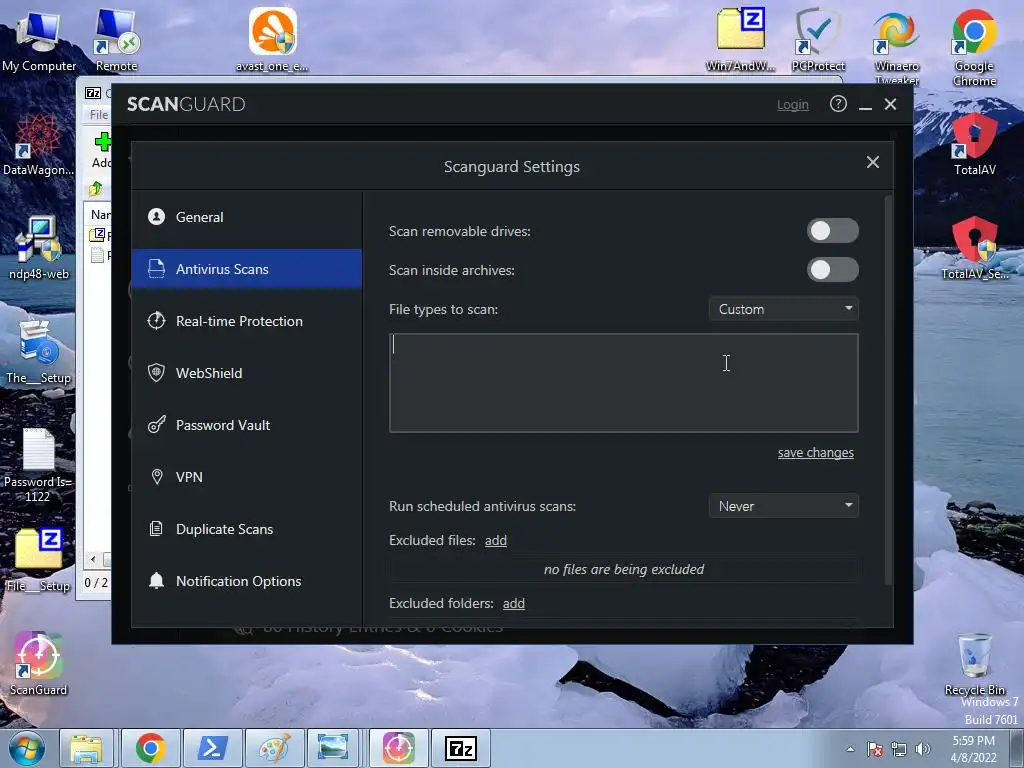Viewport: 1024px width, 768px height.
Task: Click taskbar clock showing 5:59 PM
Action: (974, 749)
